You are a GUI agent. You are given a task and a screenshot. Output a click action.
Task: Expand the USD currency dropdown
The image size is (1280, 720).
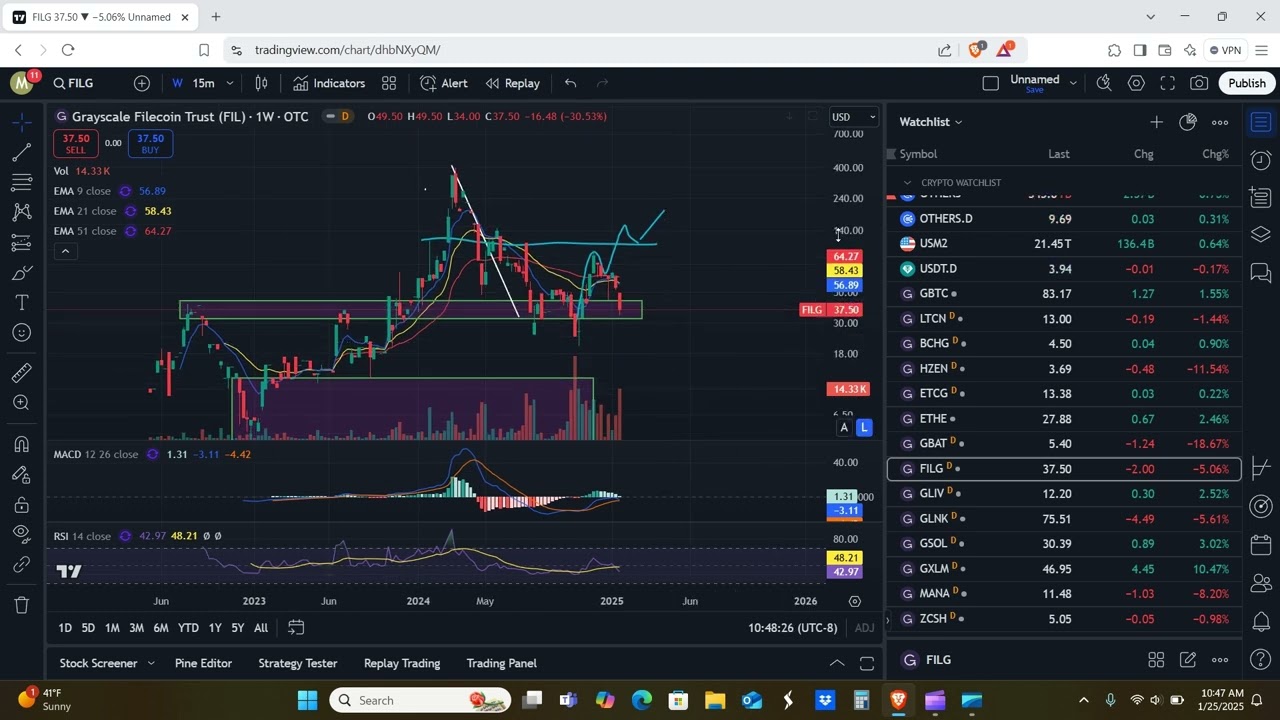tap(855, 117)
